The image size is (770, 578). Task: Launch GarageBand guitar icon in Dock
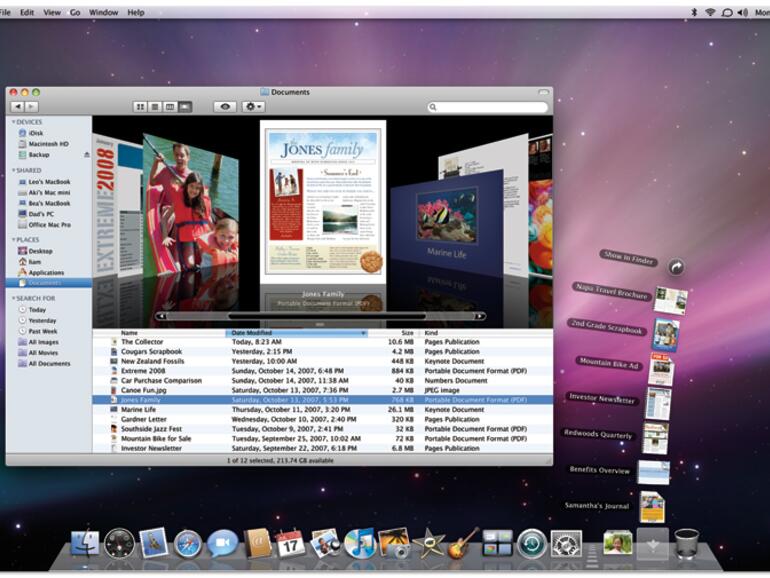click(x=462, y=543)
